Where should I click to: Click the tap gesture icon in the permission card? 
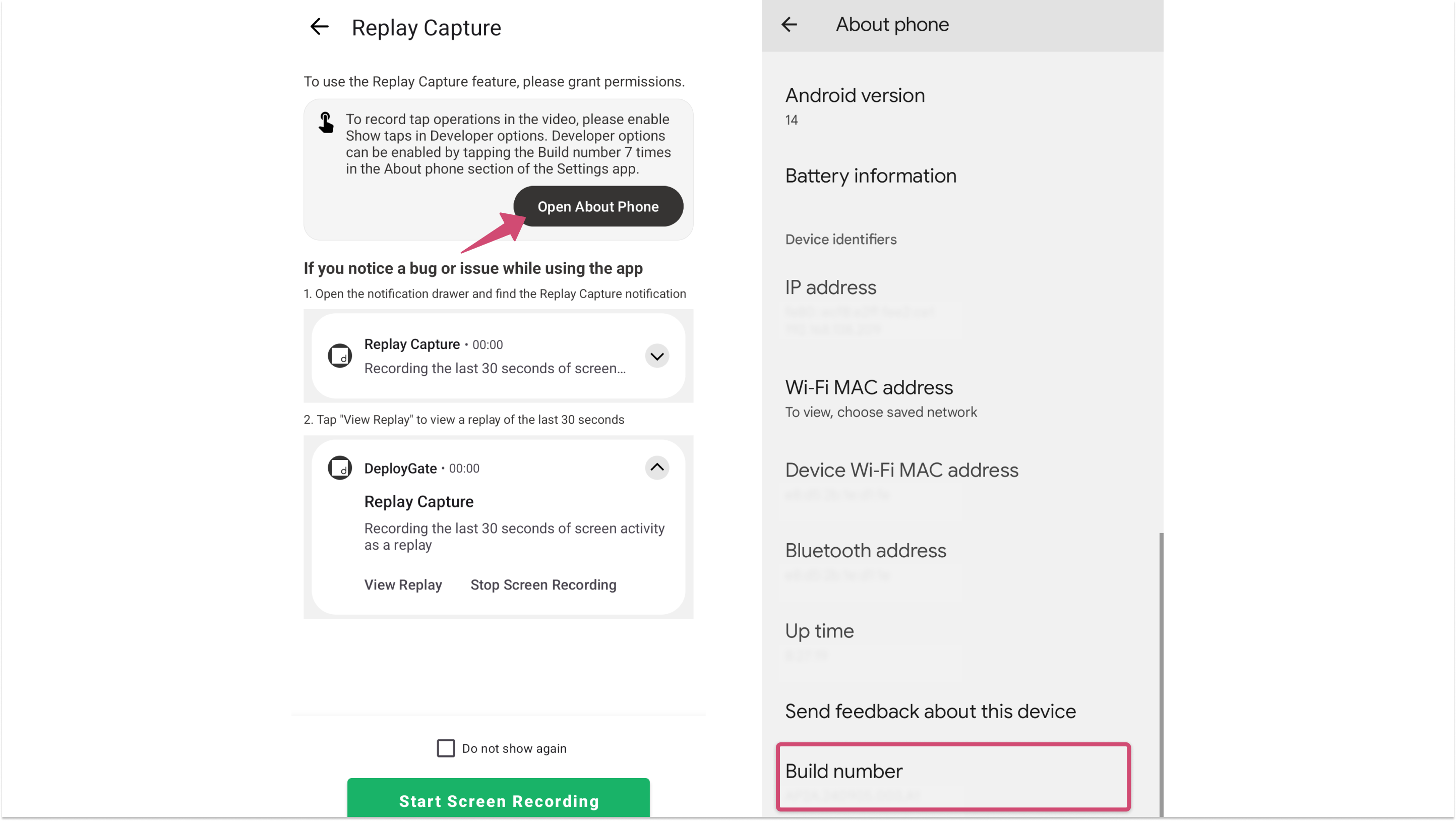coord(326,123)
